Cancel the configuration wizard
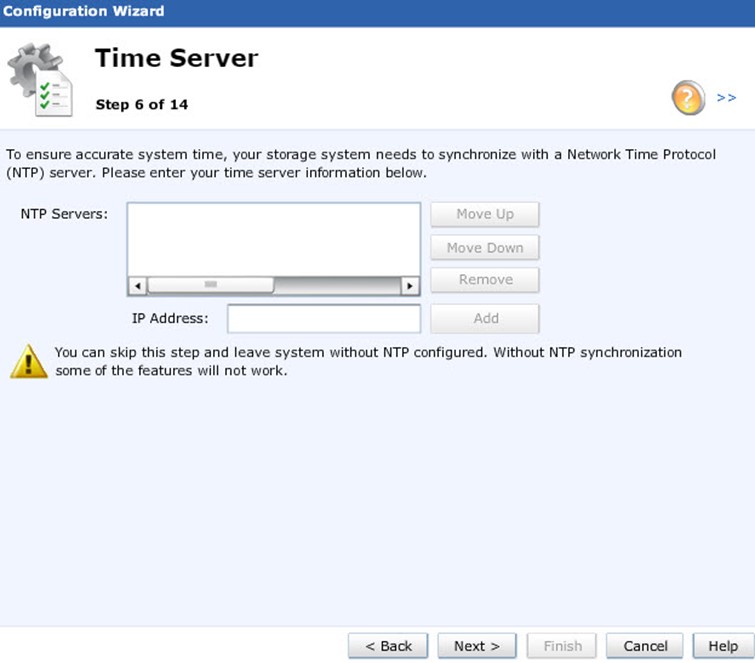This screenshot has height=663, width=755. tap(645, 646)
